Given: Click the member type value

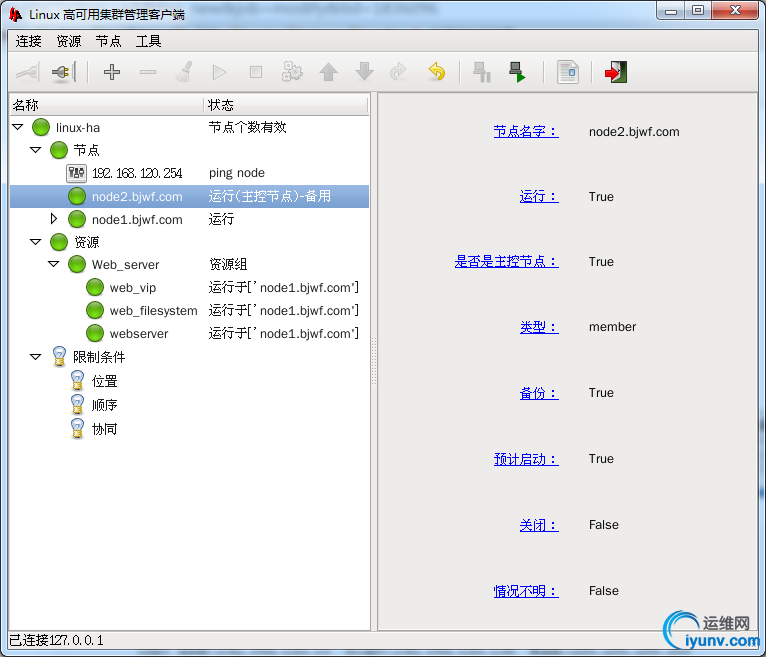Looking at the screenshot, I should coord(613,327).
